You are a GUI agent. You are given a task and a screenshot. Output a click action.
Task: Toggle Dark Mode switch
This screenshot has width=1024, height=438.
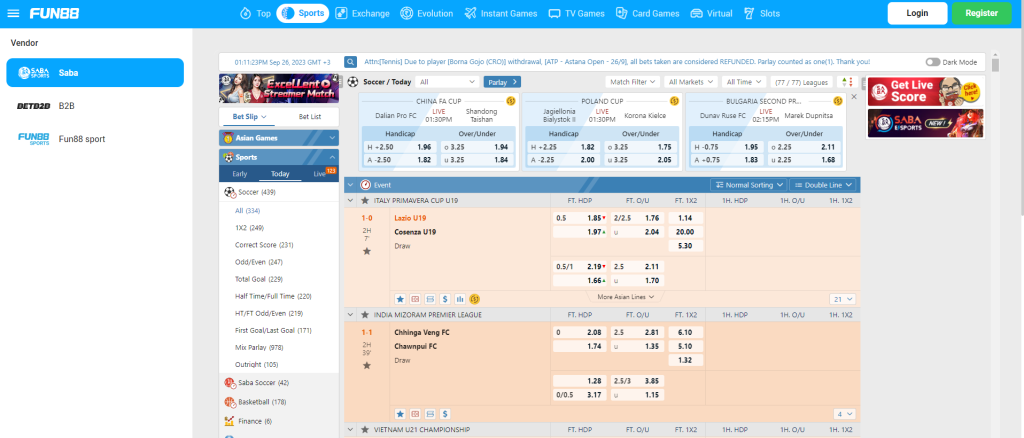[x=934, y=62]
